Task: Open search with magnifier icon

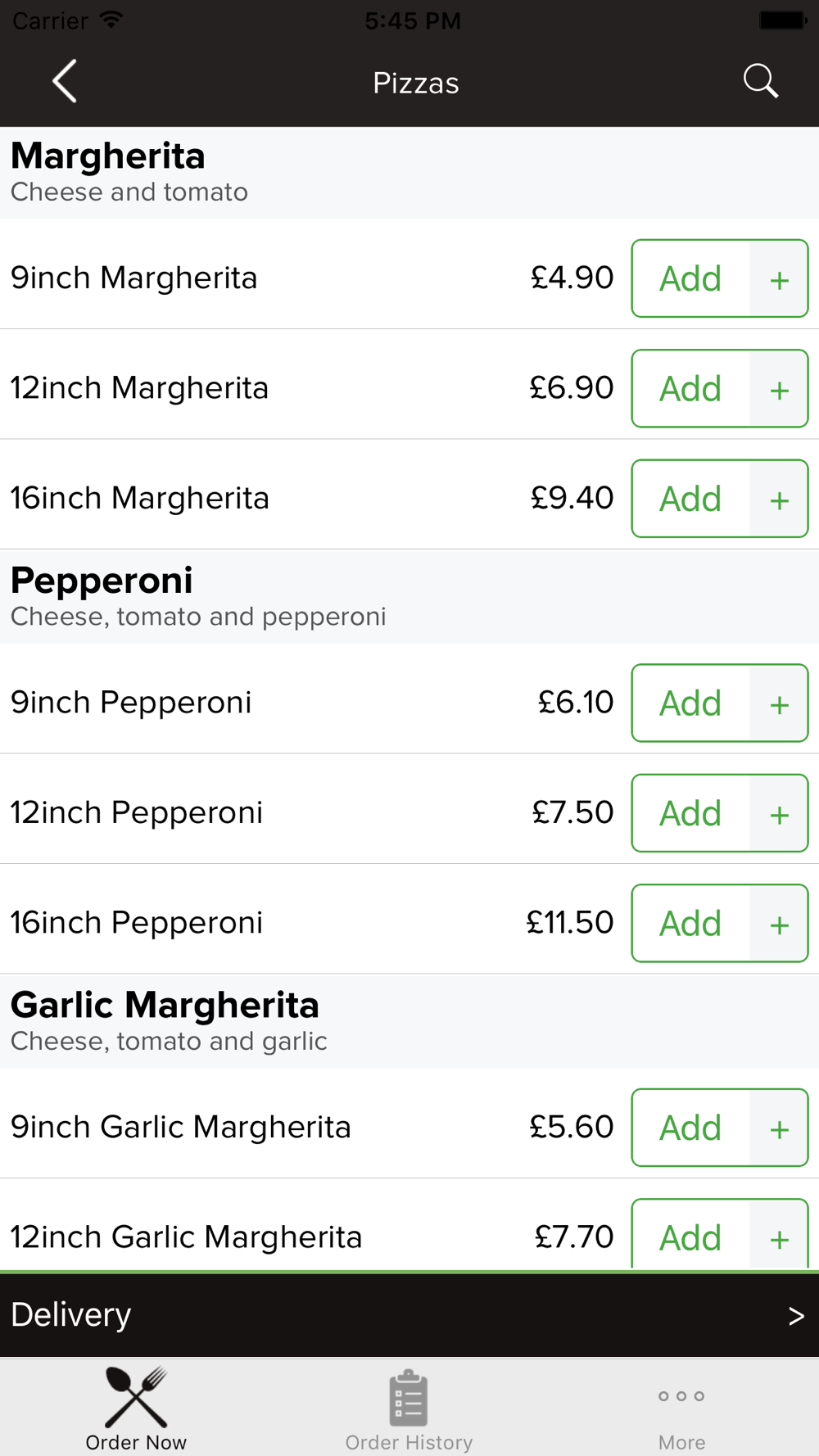Action: click(760, 81)
